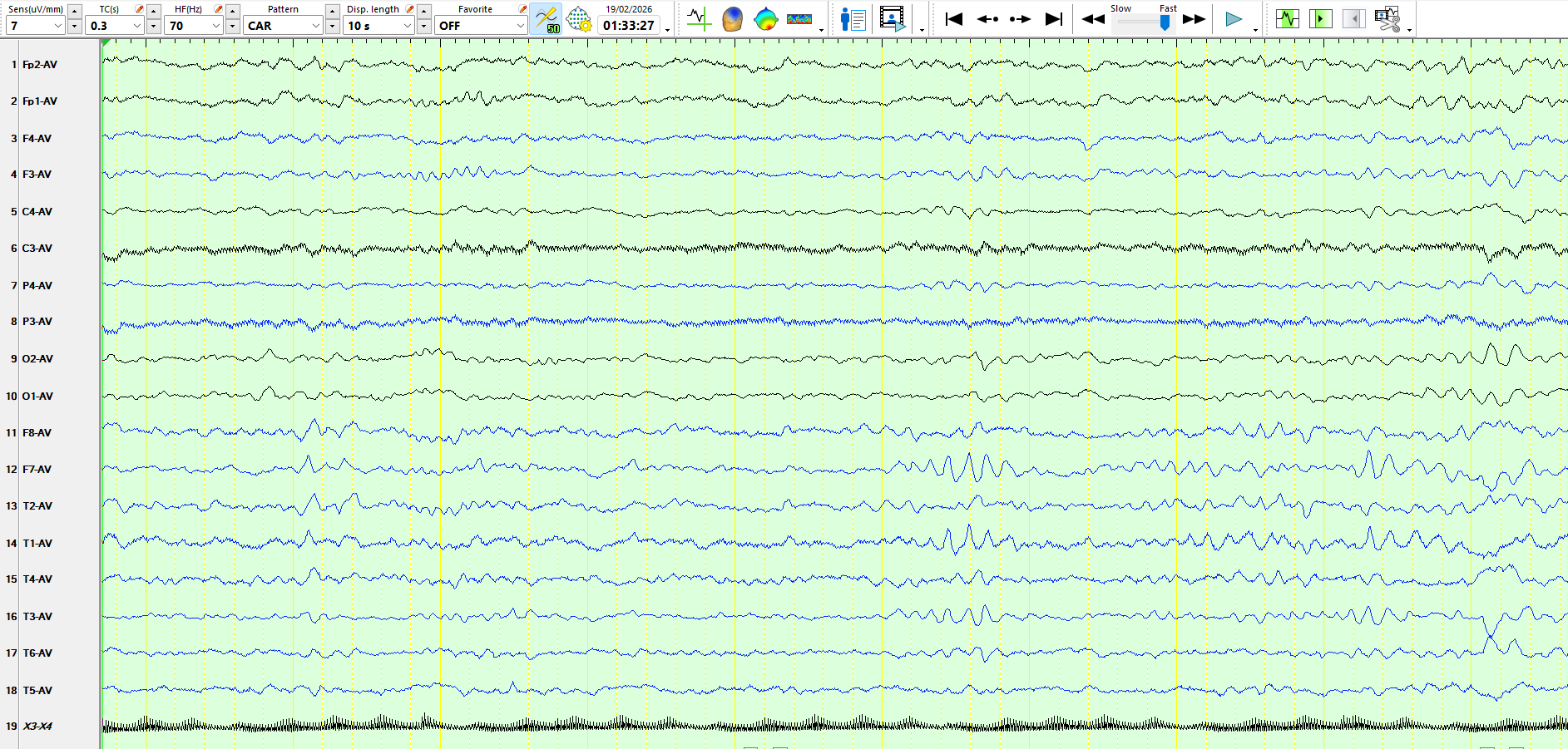Open the Pattern dropdown showing CAR
1568x749 pixels.
coord(283,26)
